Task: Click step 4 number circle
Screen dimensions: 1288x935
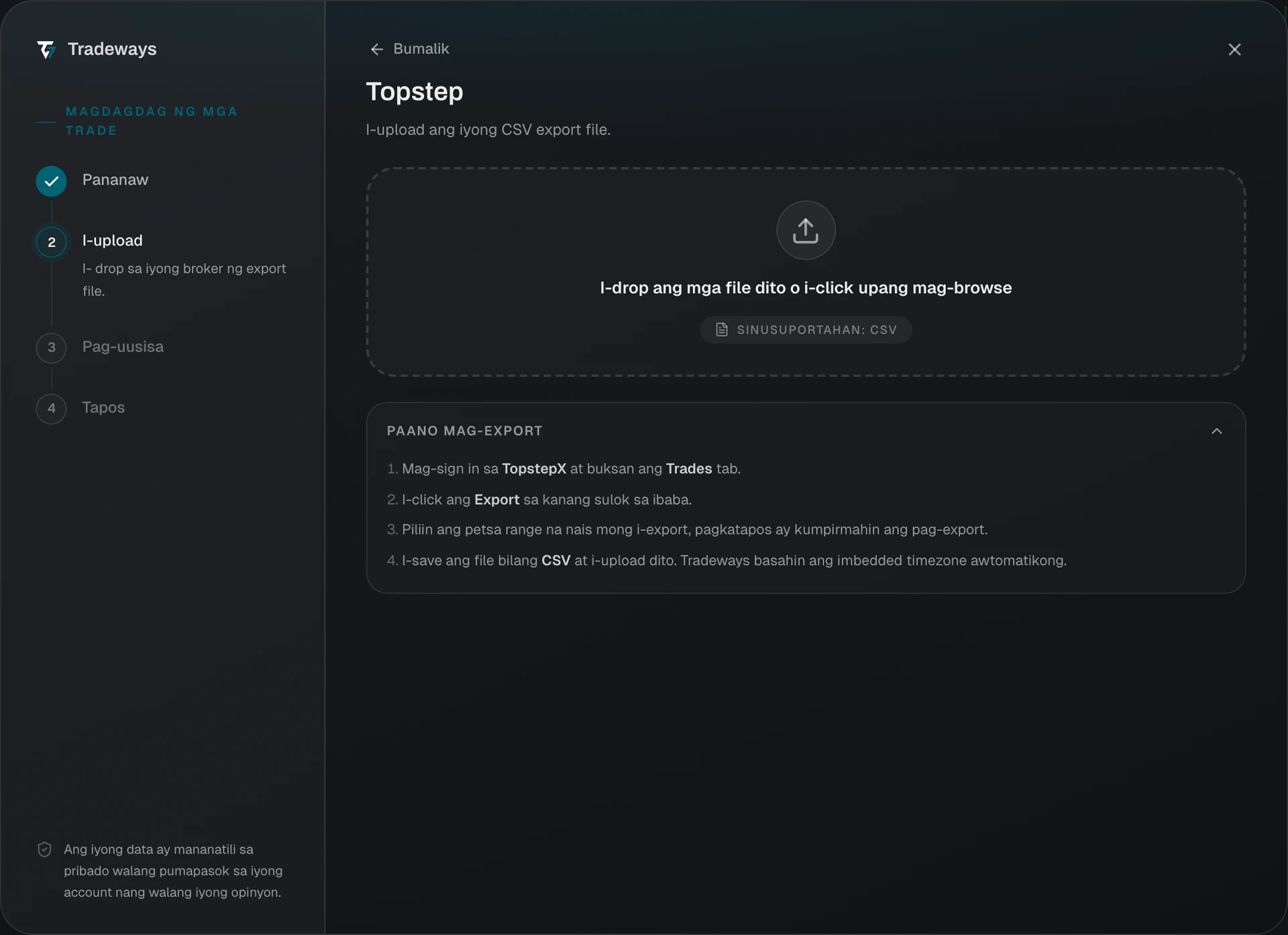Action: pos(51,408)
